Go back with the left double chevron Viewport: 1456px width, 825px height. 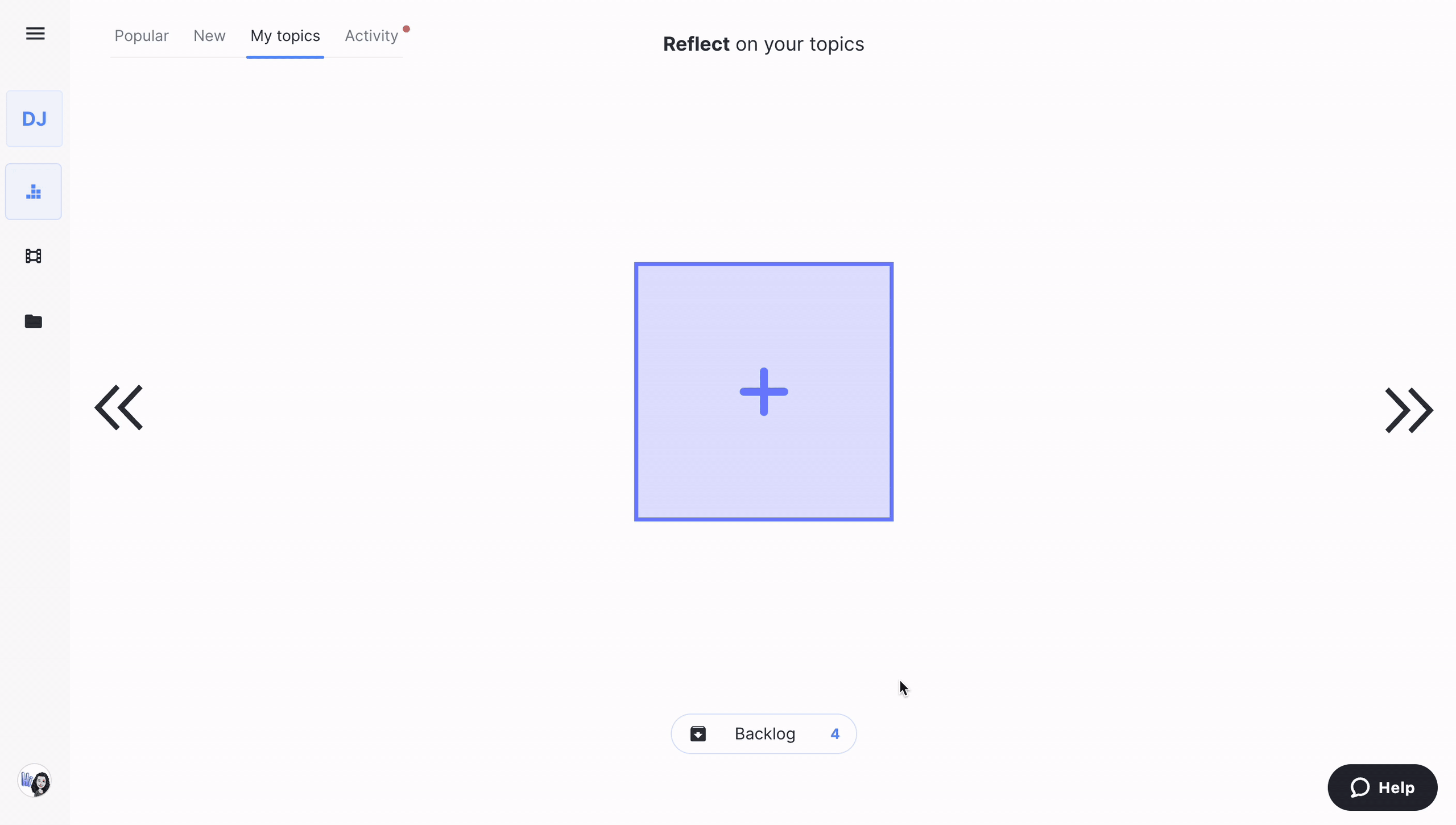pyautogui.click(x=119, y=407)
